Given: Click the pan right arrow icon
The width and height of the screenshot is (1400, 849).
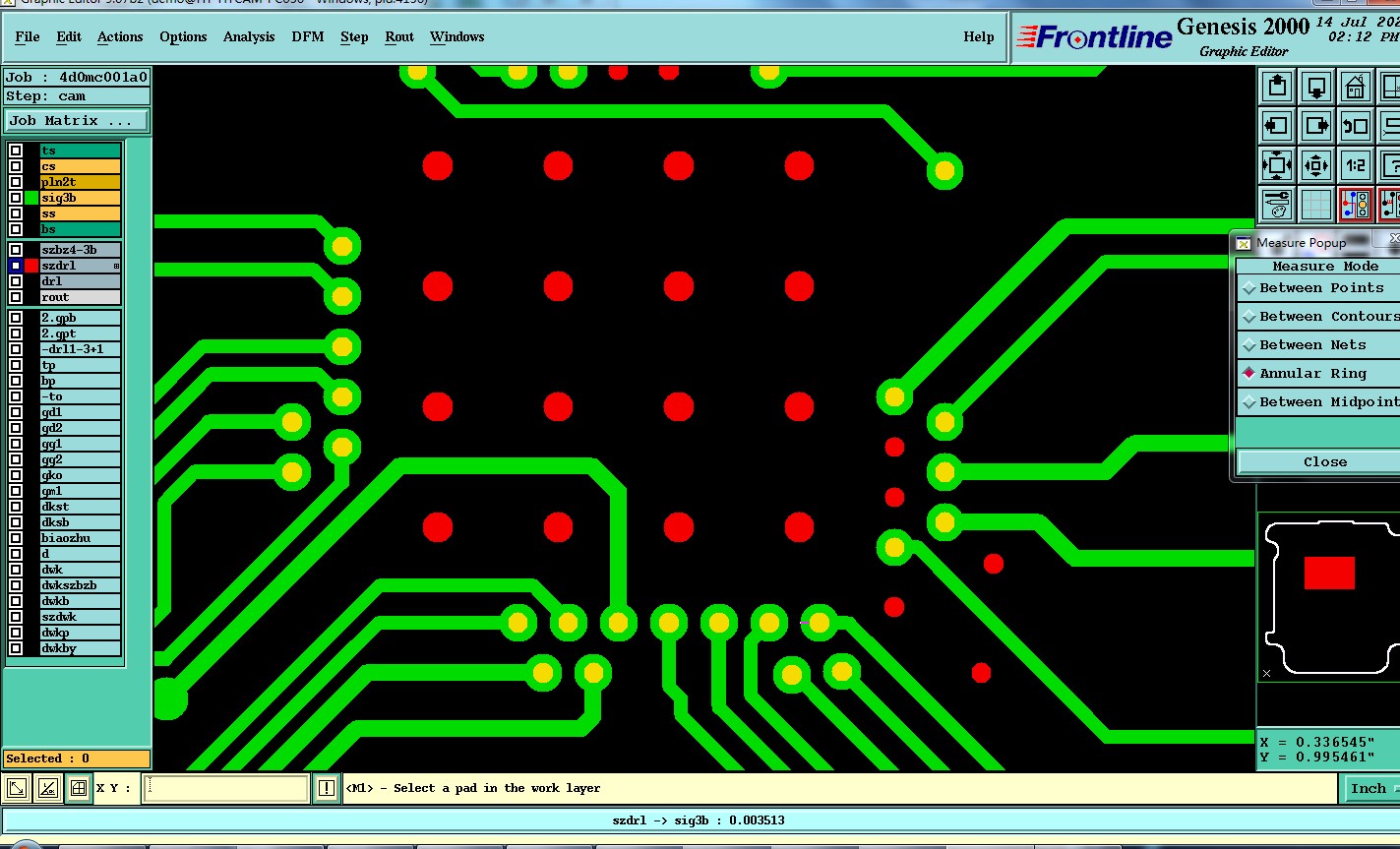Looking at the screenshot, I should pyautogui.click(x=1316, y=126).
